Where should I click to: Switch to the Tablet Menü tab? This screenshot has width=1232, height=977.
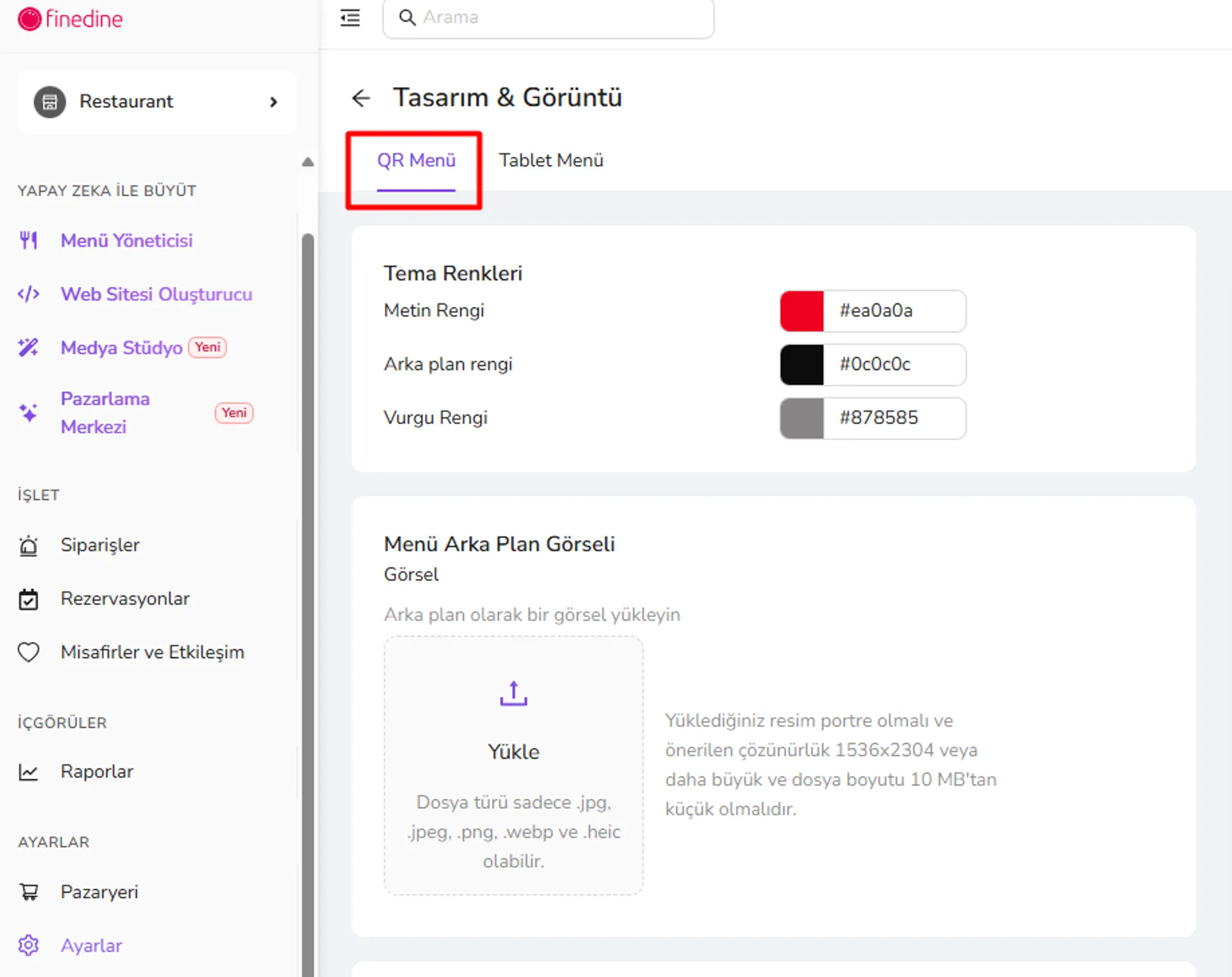551,160
